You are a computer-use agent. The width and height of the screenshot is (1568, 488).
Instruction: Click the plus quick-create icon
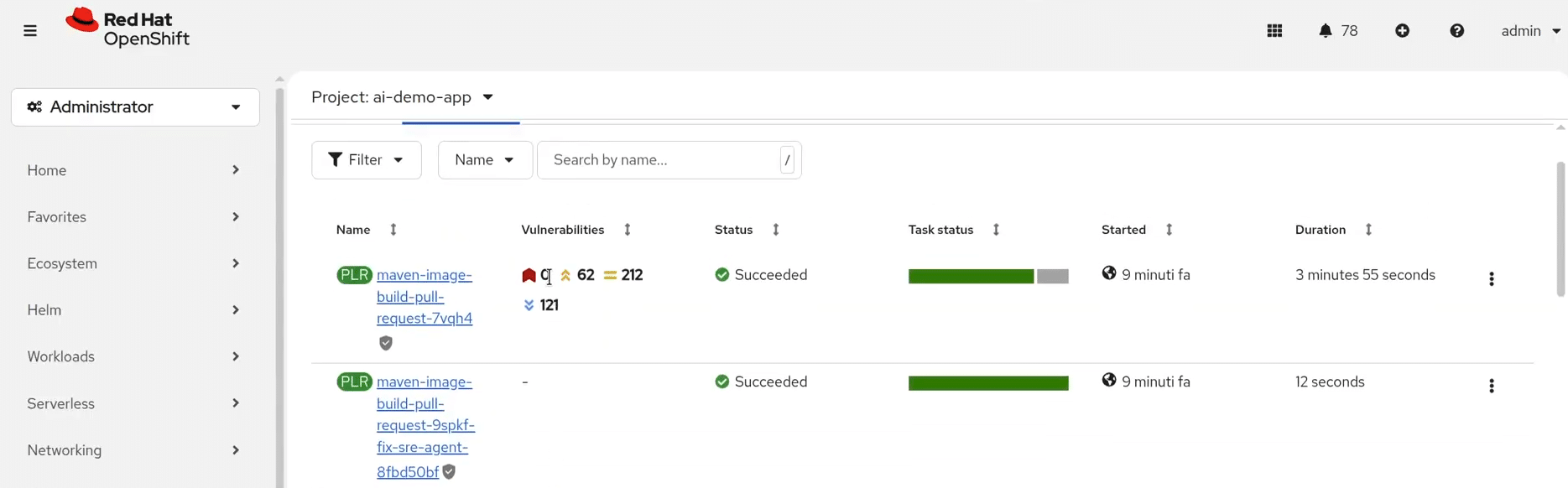click(1402, 31)
